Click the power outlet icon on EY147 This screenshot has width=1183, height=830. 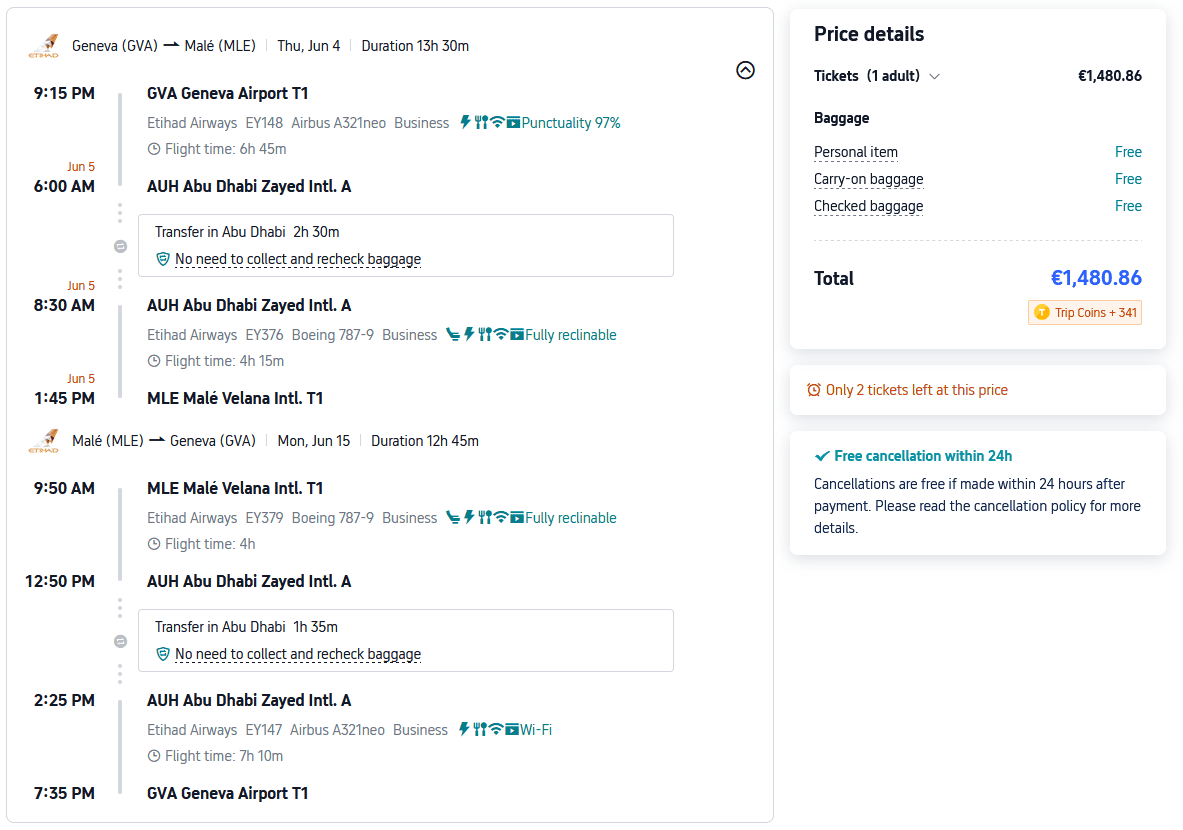464,730
